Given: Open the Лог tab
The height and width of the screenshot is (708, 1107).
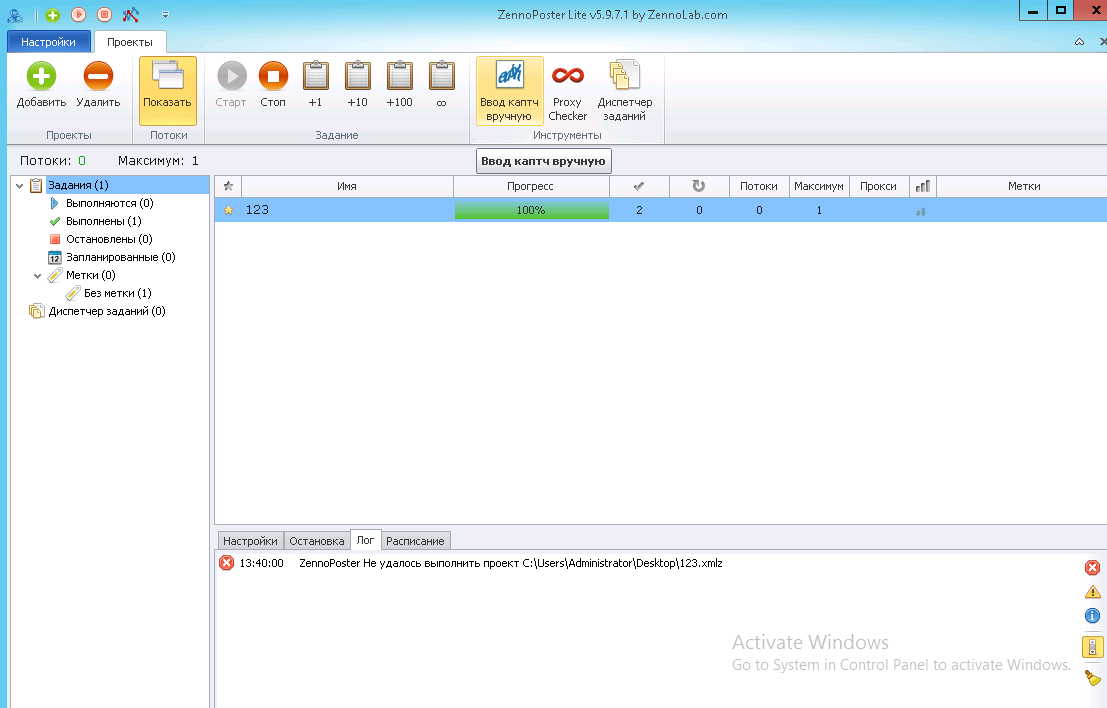Looking at the screenshot, I should pyautogui.click(x=366, y=540).
